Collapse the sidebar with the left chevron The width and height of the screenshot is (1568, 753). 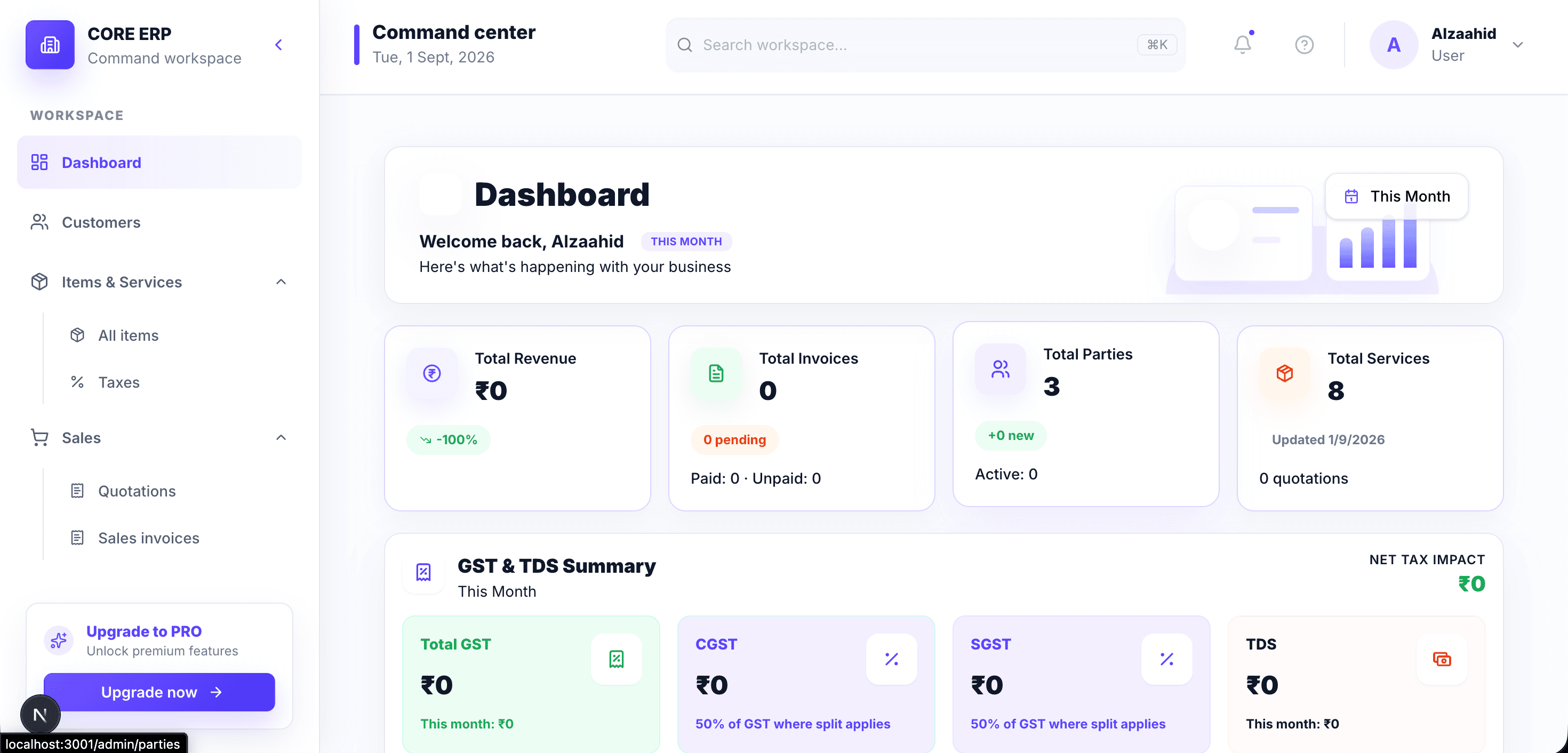coord(279,44)
